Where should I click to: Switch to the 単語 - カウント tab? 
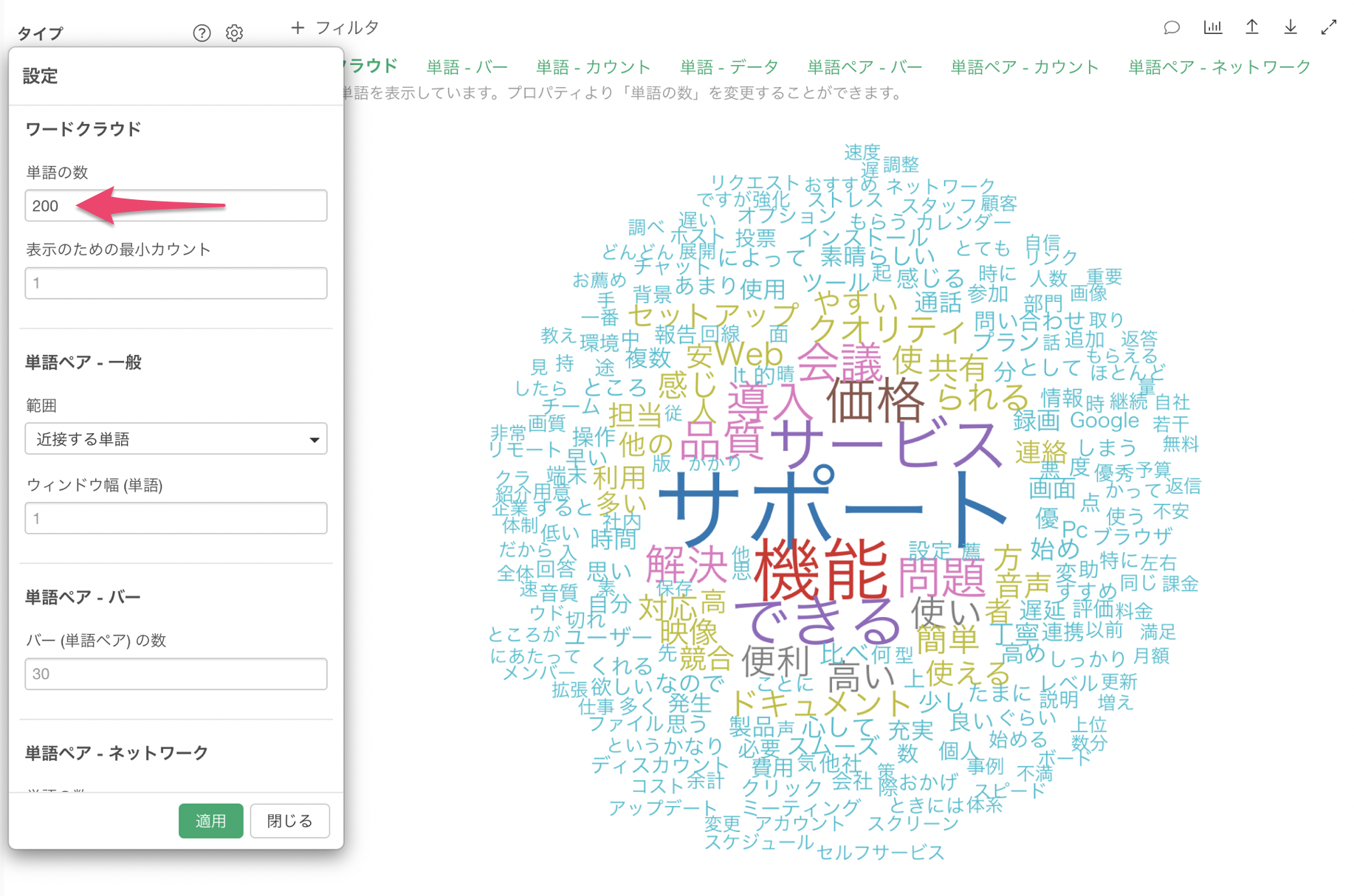point(594,67)
